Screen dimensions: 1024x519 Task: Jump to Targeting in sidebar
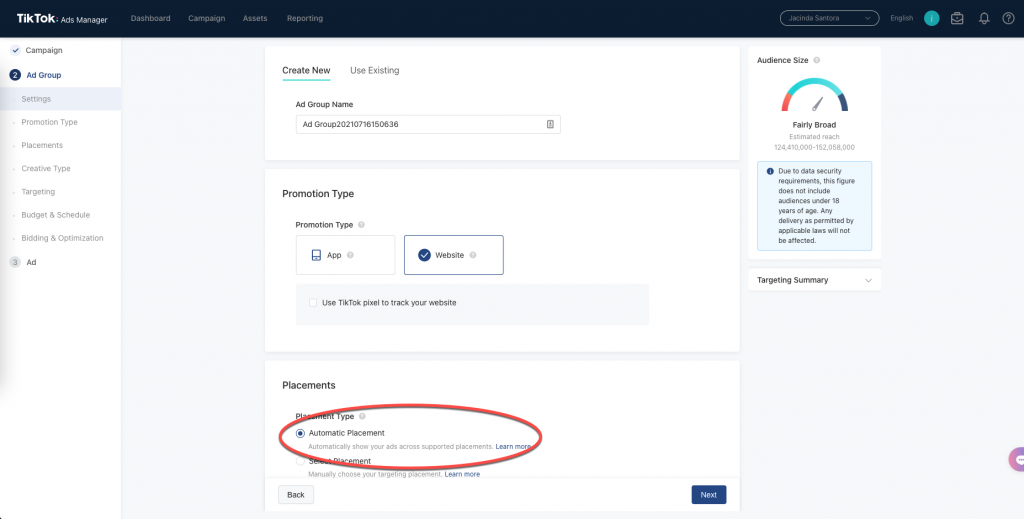(x=38, y=192)
